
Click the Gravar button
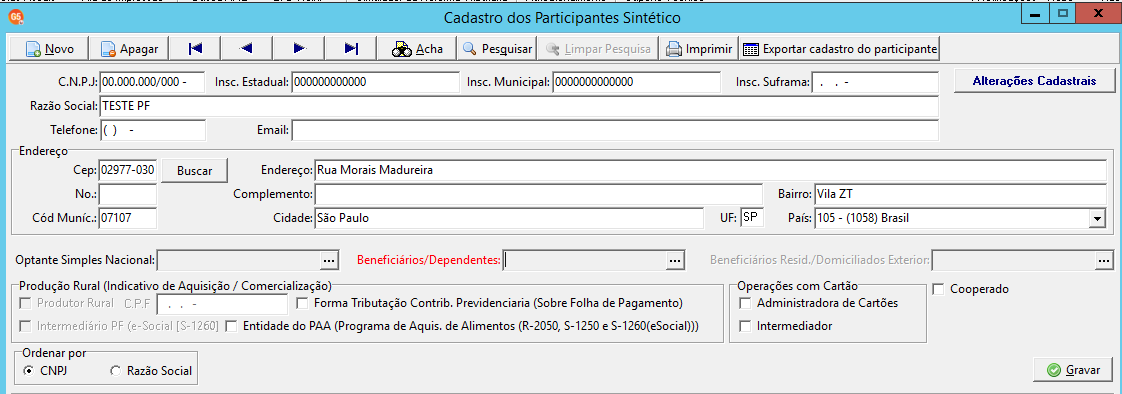[1073, 370]
